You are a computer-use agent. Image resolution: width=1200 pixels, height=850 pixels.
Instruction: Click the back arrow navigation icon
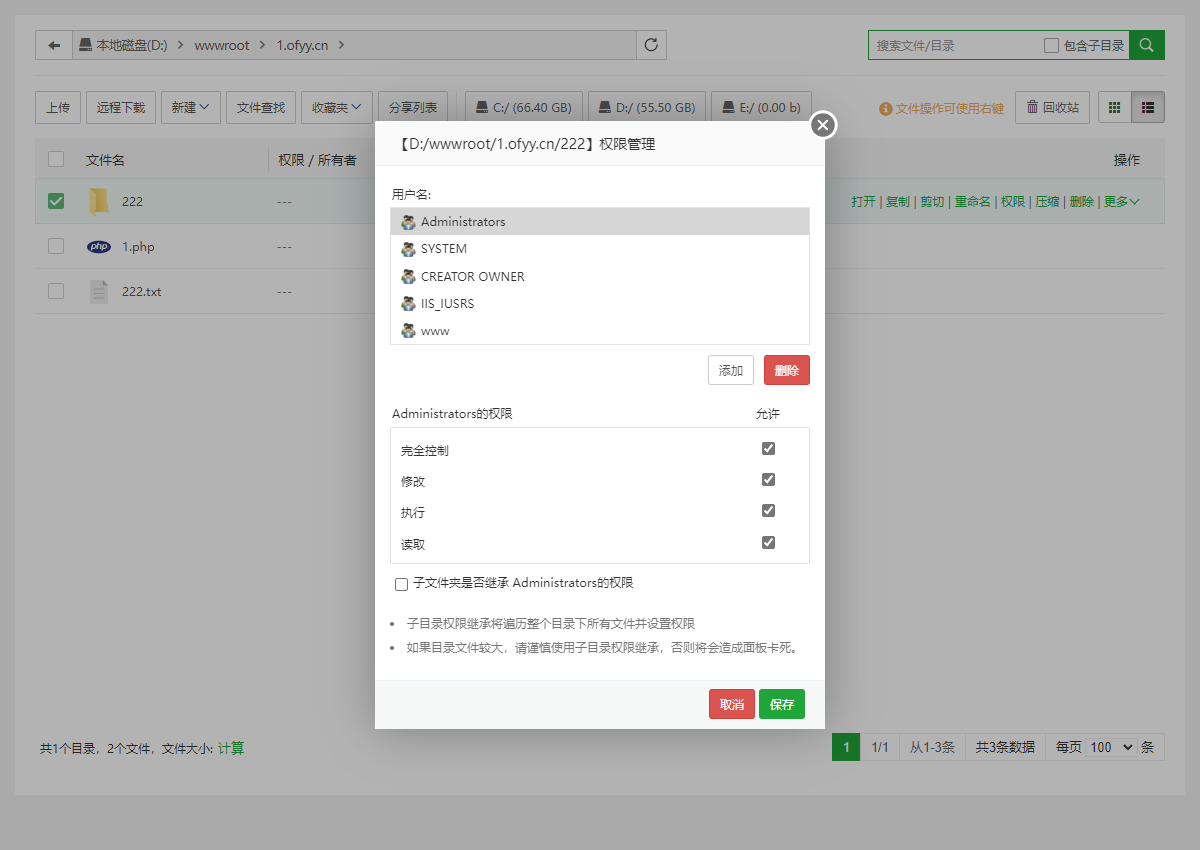click(x=54, y=45)
